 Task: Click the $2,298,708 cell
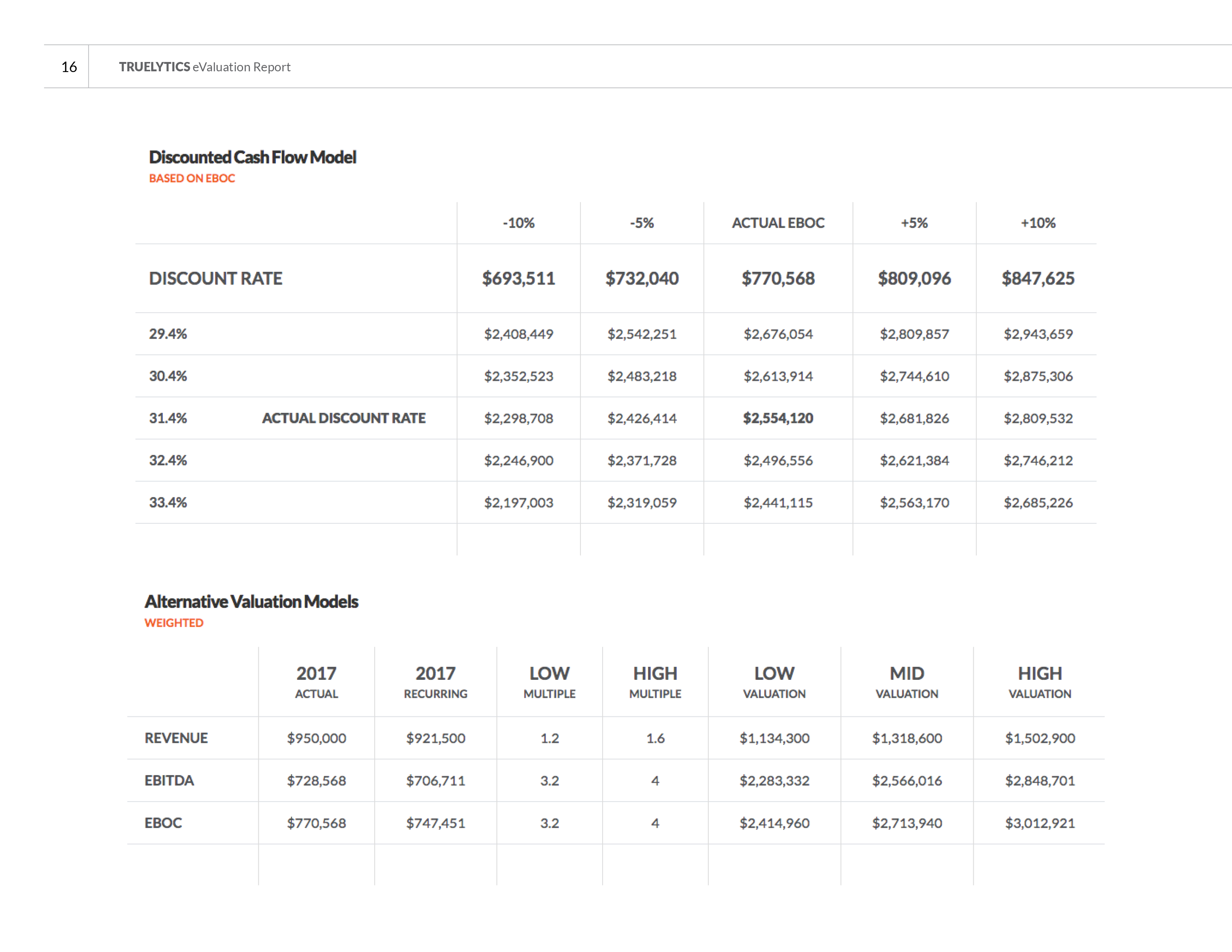click(x=519, y=419)
